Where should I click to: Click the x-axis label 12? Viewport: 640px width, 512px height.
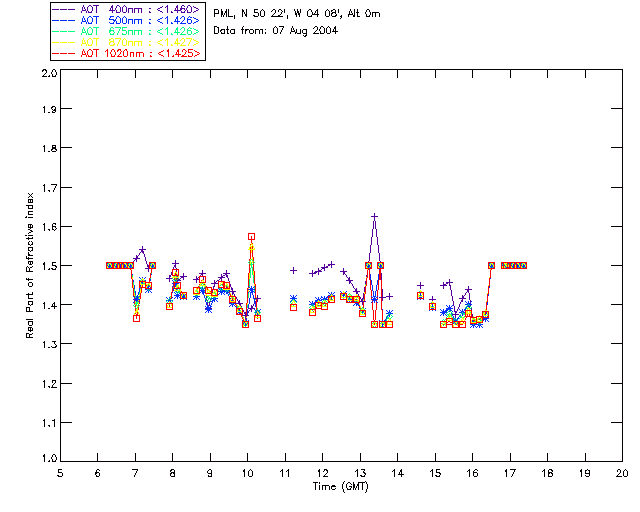[322, 473]
